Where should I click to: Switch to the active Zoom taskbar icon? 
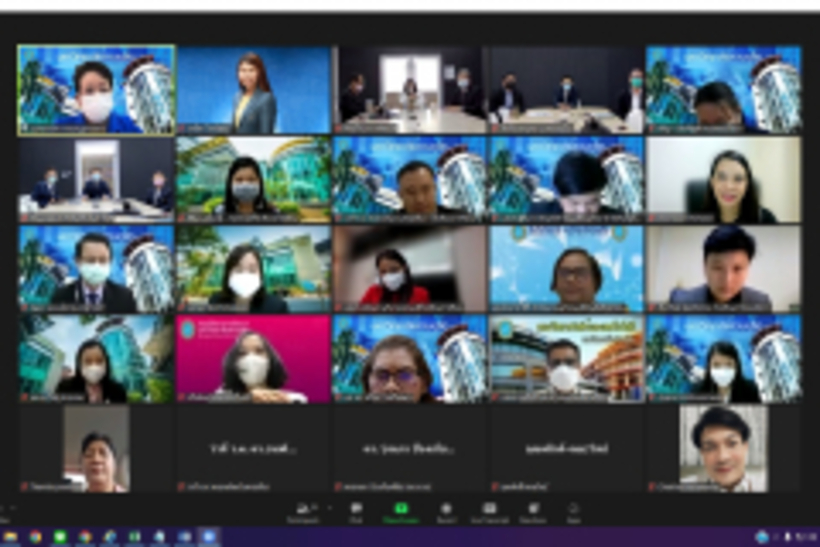pyautogui.click(x=209, y=537)
